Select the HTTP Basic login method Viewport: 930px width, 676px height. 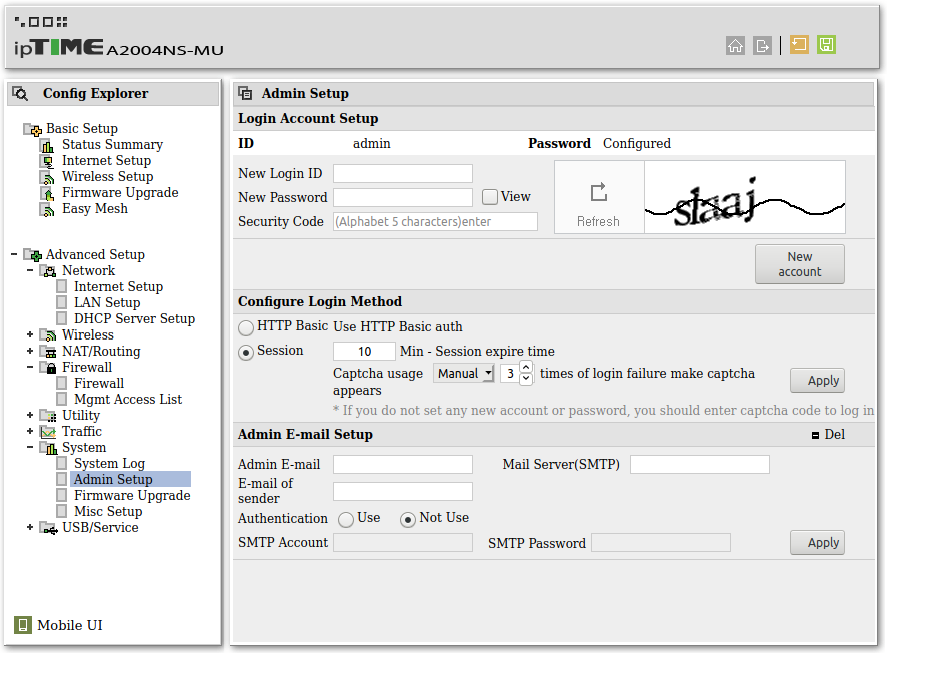coord(246,327)
